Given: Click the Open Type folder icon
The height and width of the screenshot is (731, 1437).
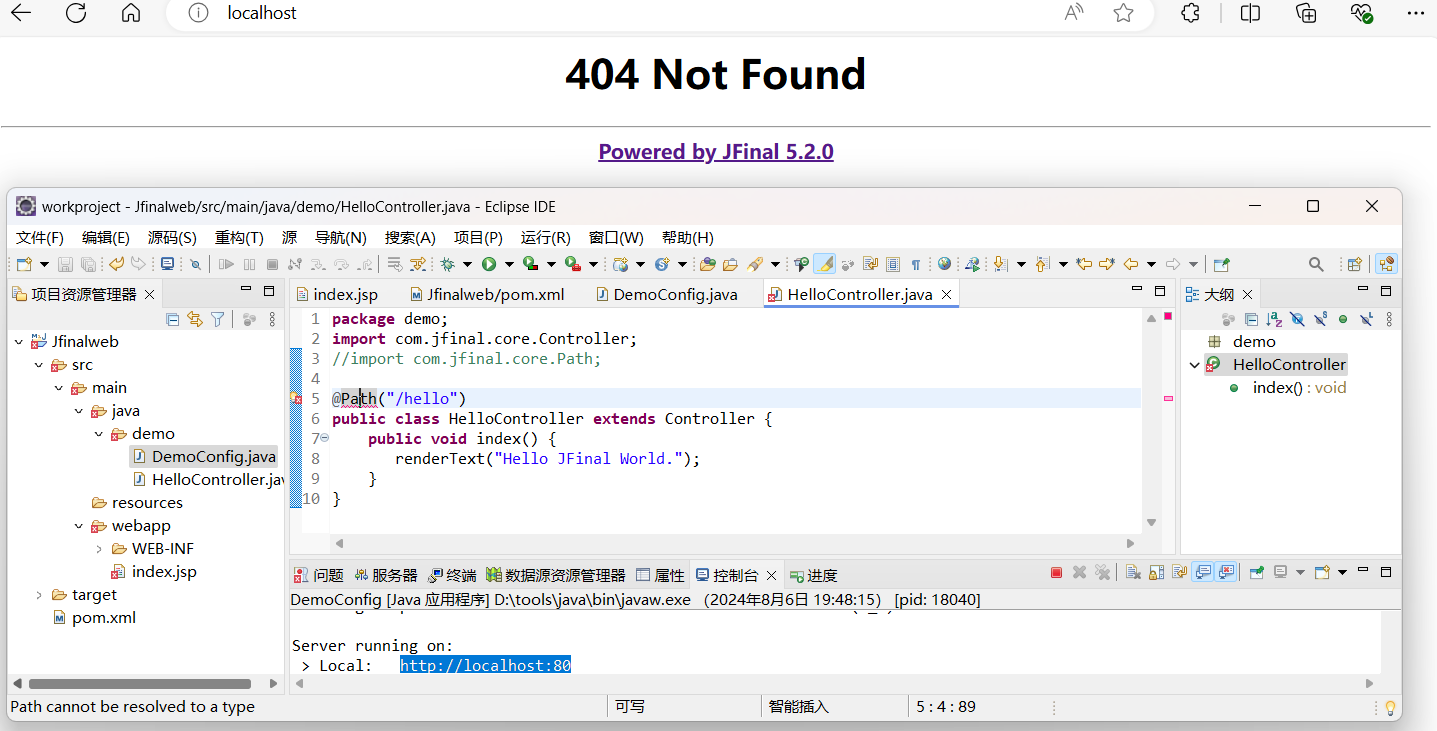Looking at the screenshot, I should [x=707, y=264].
